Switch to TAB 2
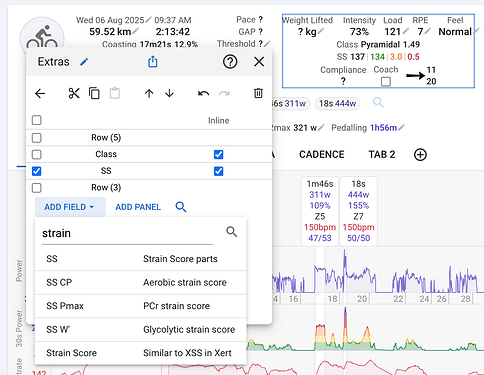 click(x=382, y=155)
